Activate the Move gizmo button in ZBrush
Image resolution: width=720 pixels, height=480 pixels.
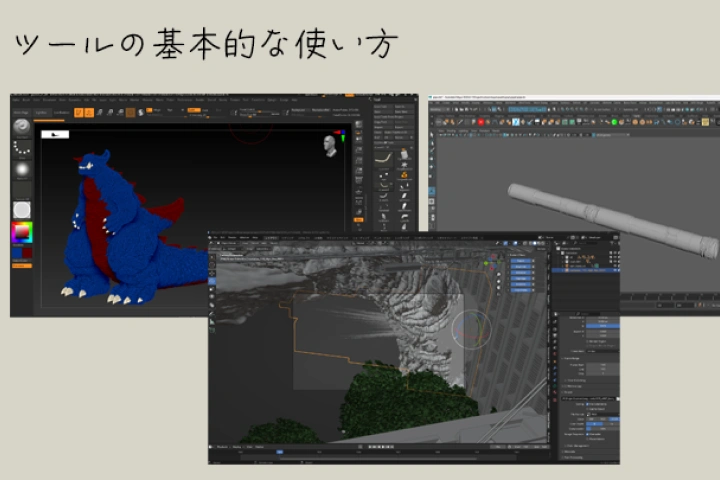pyautogui.click(x=100, y=113)
